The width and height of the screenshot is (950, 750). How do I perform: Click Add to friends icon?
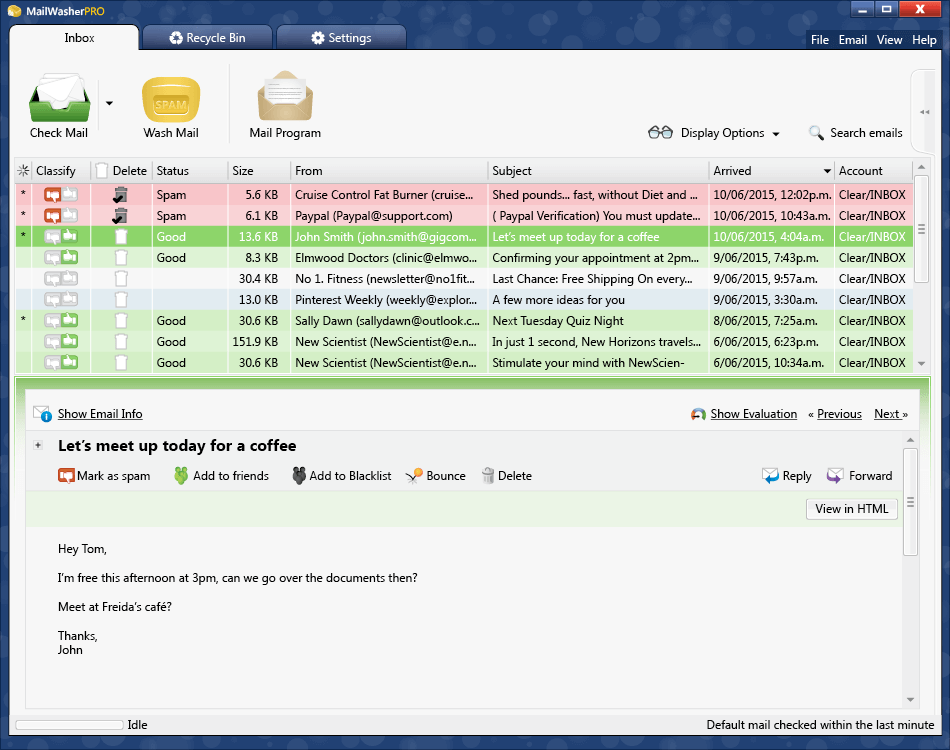coord(181,476)
